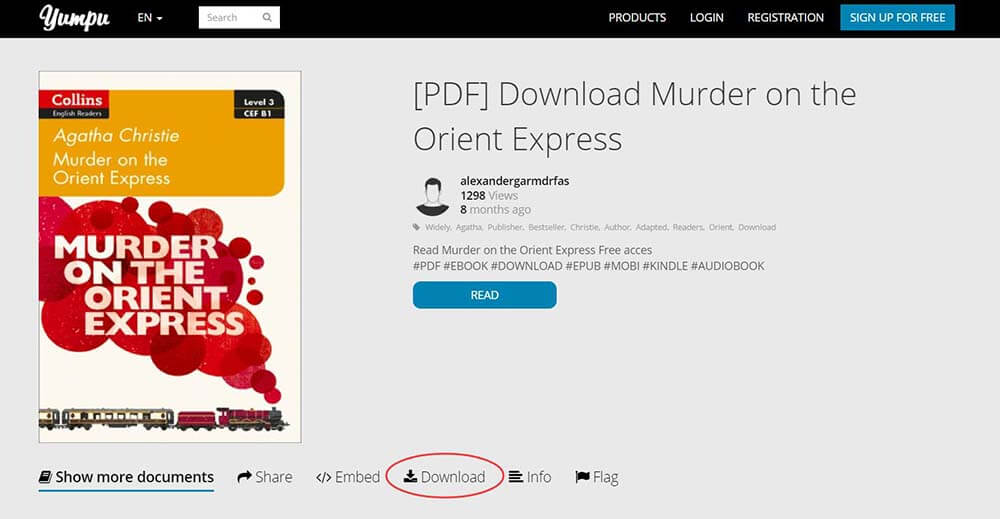Image resolution: width=1000 pixels, height=519 pixels.
Task: Click the Share arrow icon
Action: point(244,477)
